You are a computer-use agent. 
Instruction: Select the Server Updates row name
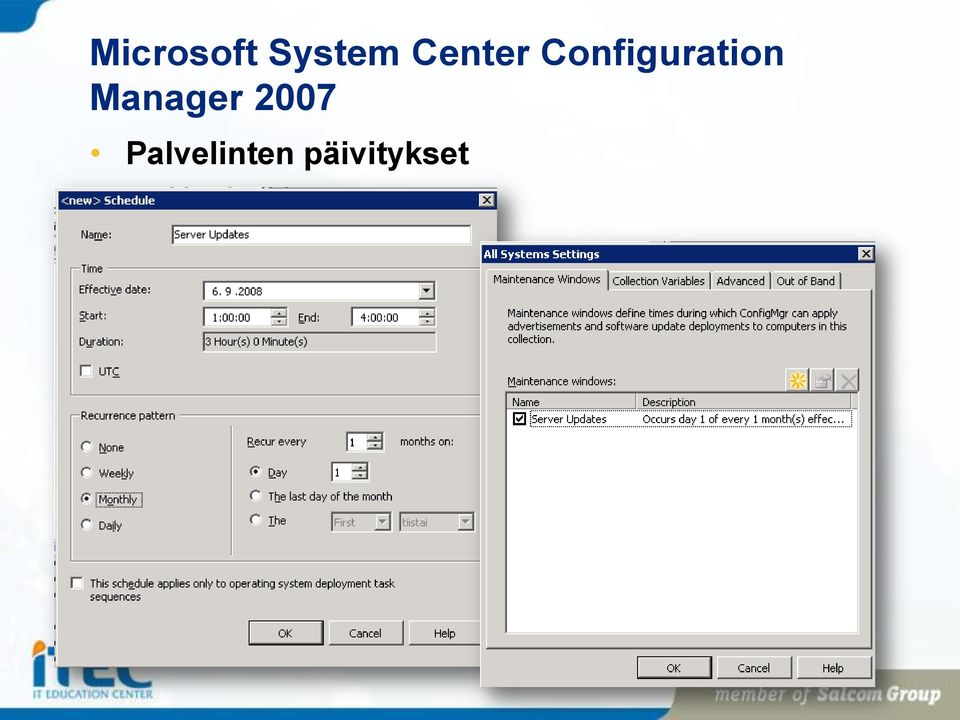pyautogui.click(x=569, y=419)
